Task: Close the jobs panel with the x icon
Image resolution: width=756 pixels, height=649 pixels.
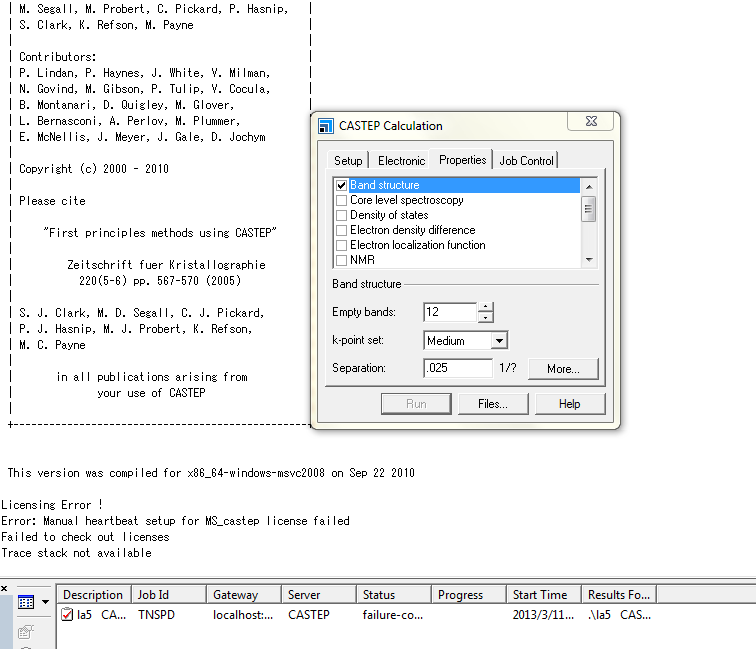Action: [x=4, y=588]
